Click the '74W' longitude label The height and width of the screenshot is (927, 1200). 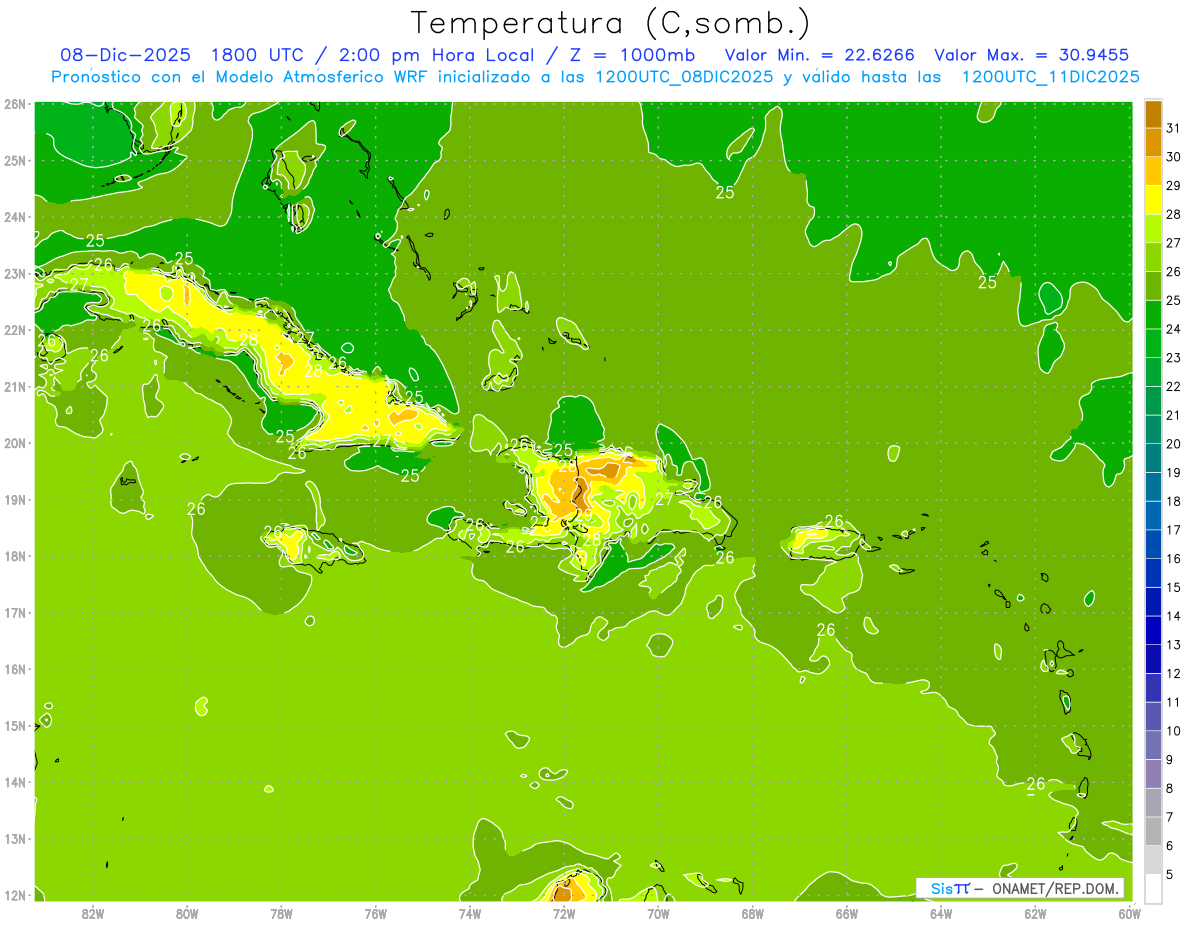coord(470,913)
